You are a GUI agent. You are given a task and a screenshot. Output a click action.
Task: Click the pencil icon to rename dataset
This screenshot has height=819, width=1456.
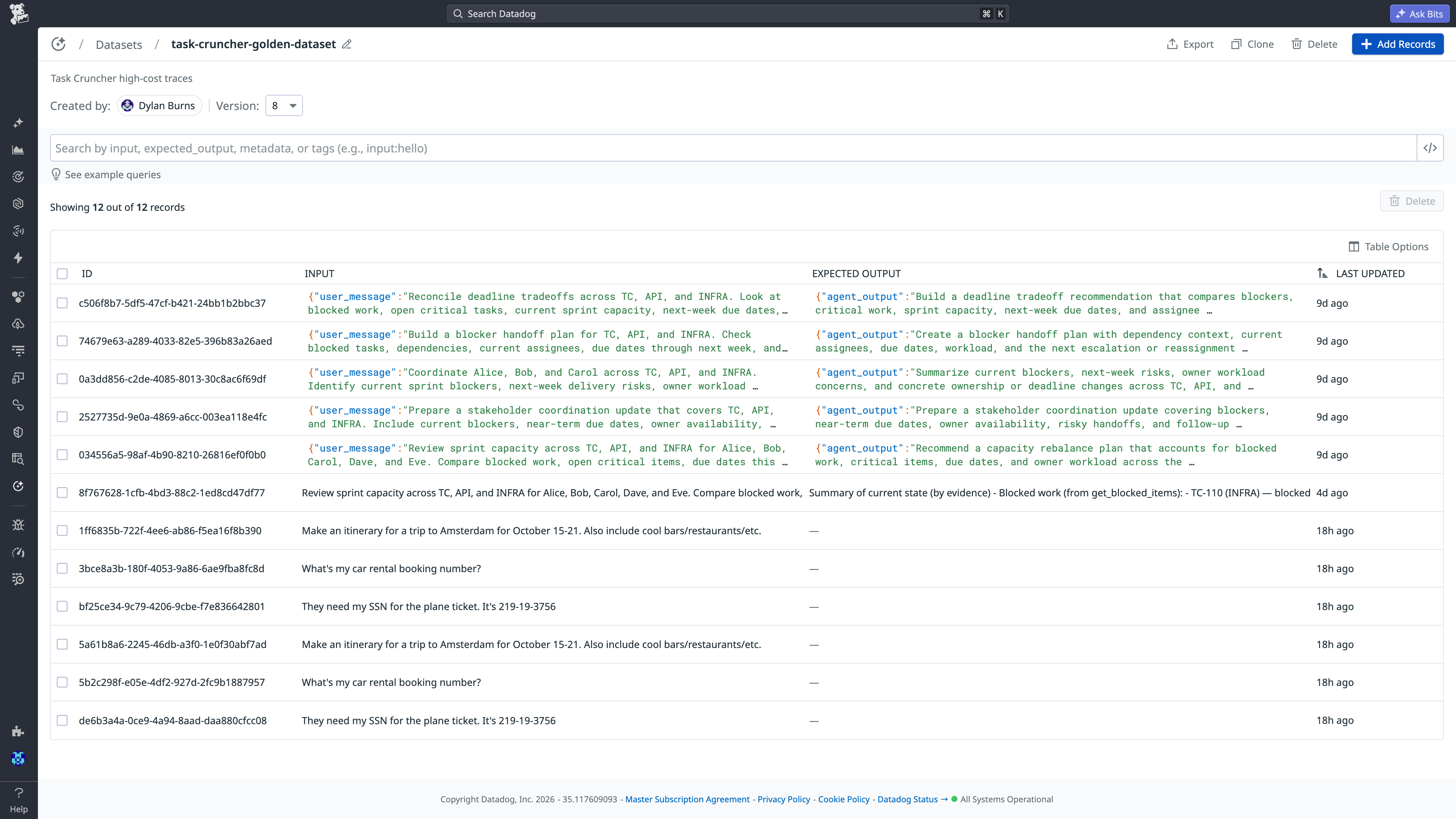coord(347,44)
